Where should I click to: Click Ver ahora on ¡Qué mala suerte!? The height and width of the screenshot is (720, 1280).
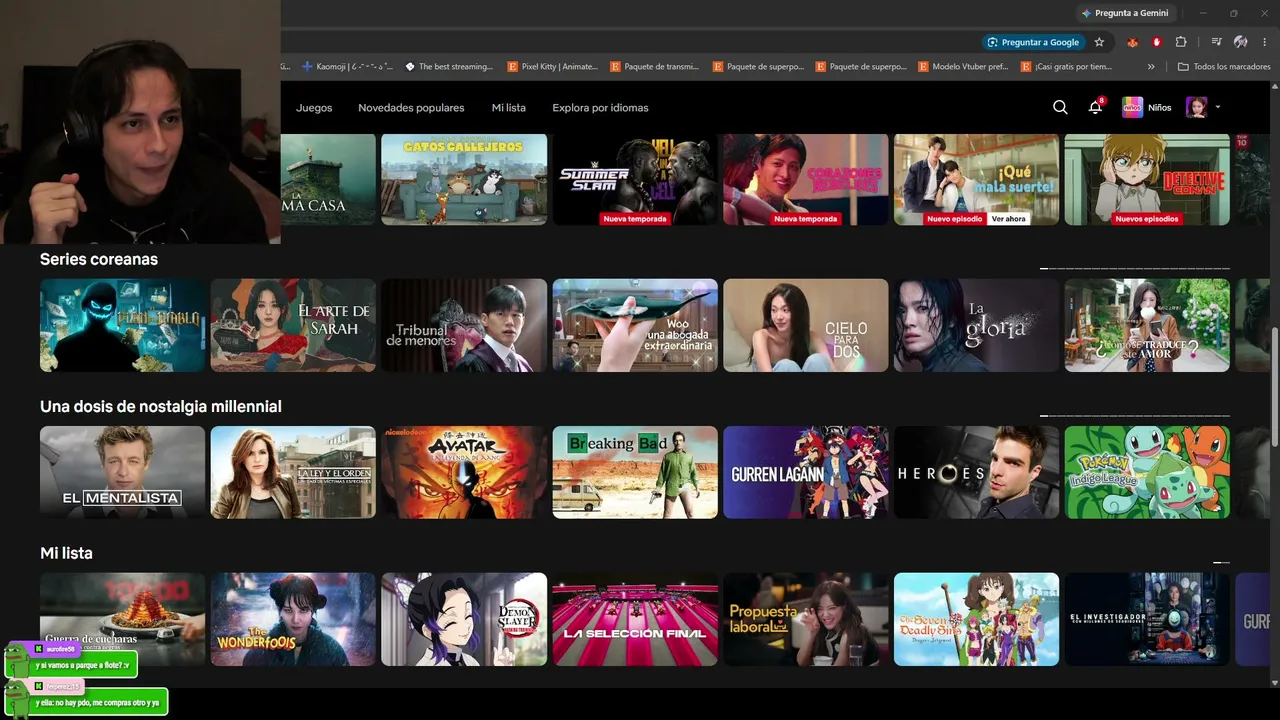(1008, 219)
